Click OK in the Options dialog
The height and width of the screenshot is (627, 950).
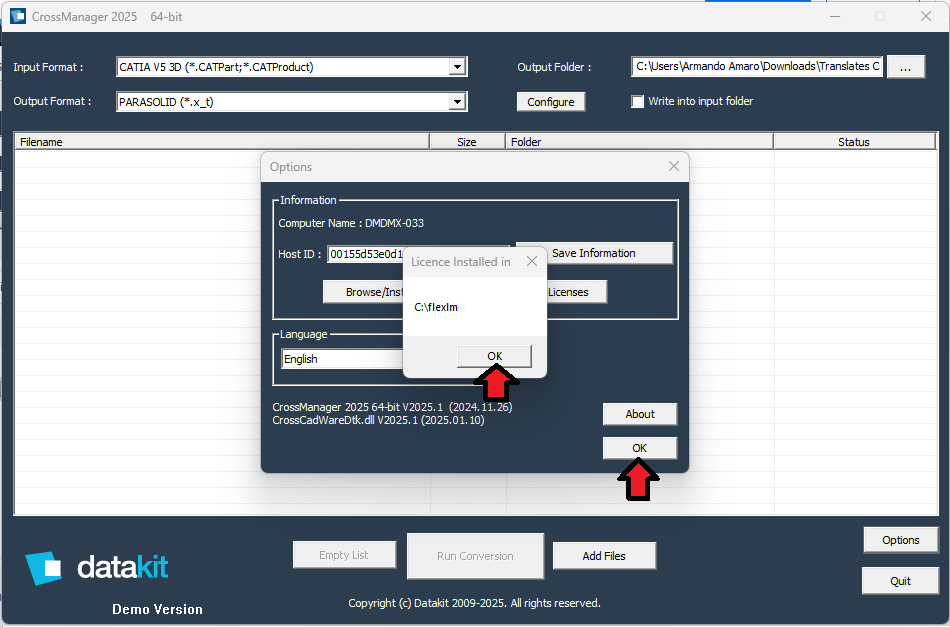(x=639, y=448)
